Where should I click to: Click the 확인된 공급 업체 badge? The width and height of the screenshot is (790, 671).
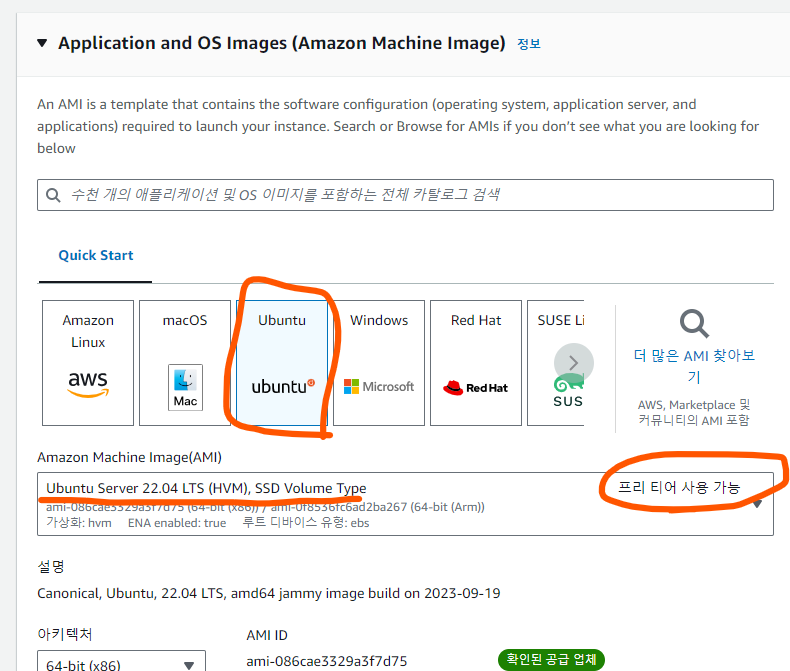click(551, 659)
